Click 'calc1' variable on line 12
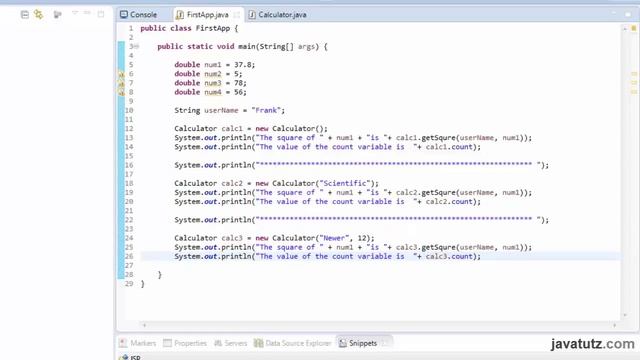 point(232,129)
